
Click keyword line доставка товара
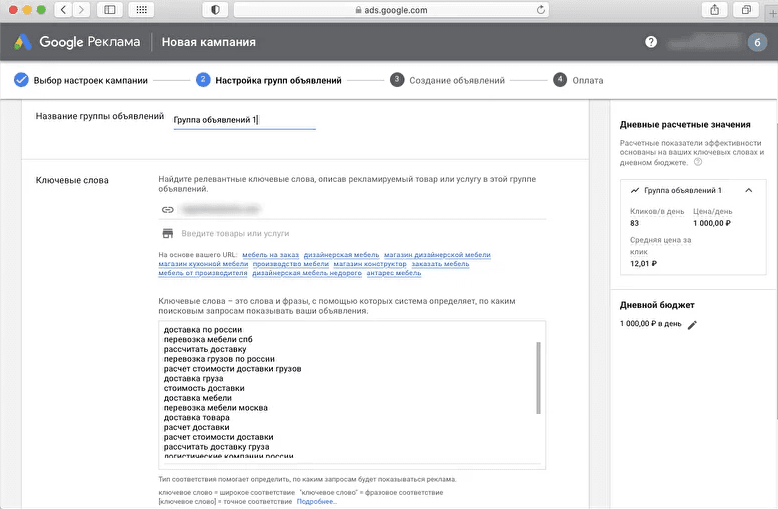pyautogui.click(x=196, y=418)
